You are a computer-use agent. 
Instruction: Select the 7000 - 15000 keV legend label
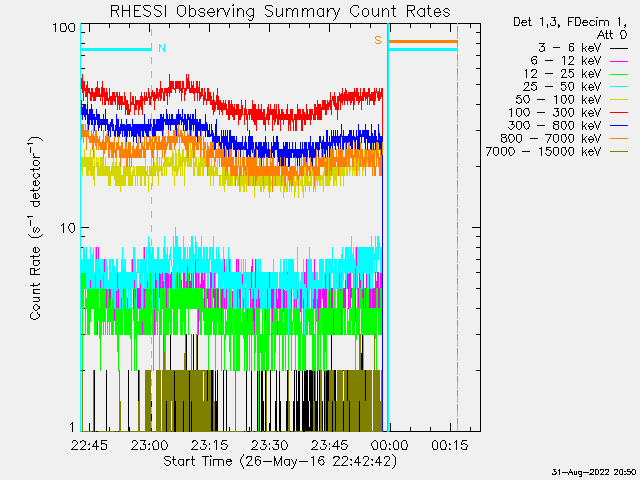point(543,152)
